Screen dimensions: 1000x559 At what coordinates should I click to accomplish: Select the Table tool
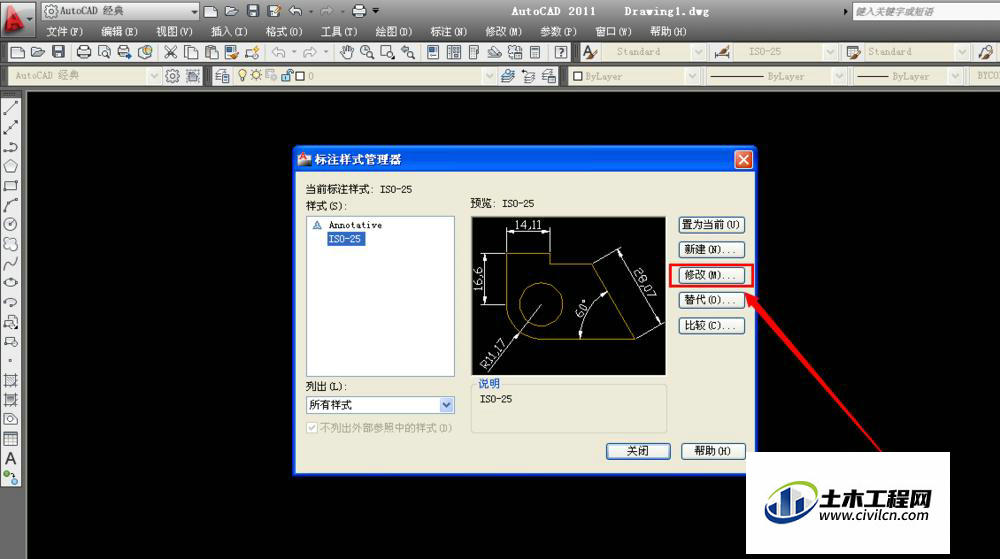pyautogui.click(x=10, y=439)
